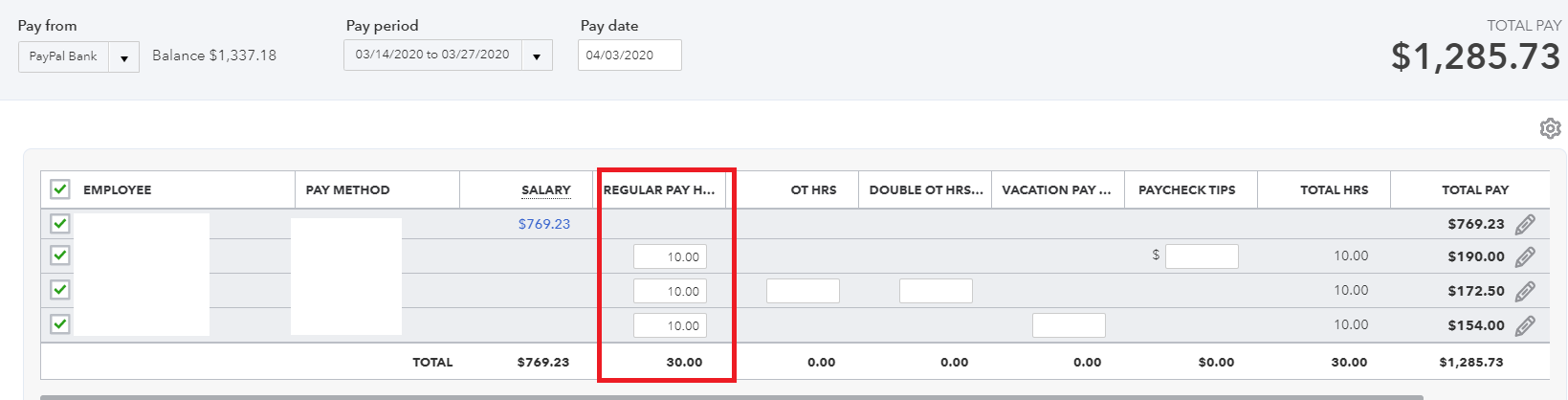
Task: Expand the pay period dropdown arrow
Action: click(x=537, y=56)
